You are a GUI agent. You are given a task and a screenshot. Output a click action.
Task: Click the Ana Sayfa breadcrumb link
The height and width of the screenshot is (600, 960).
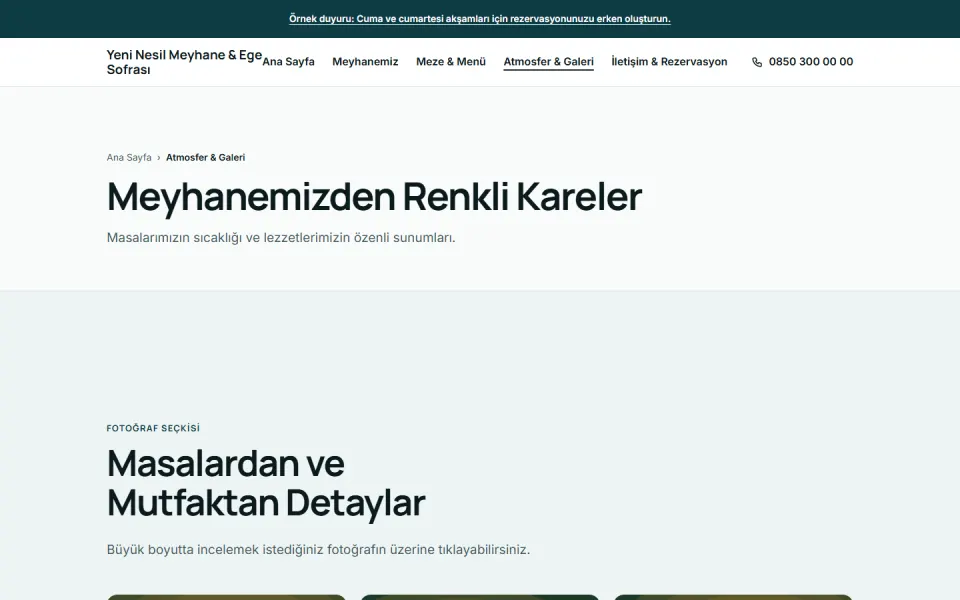point(129,157)
